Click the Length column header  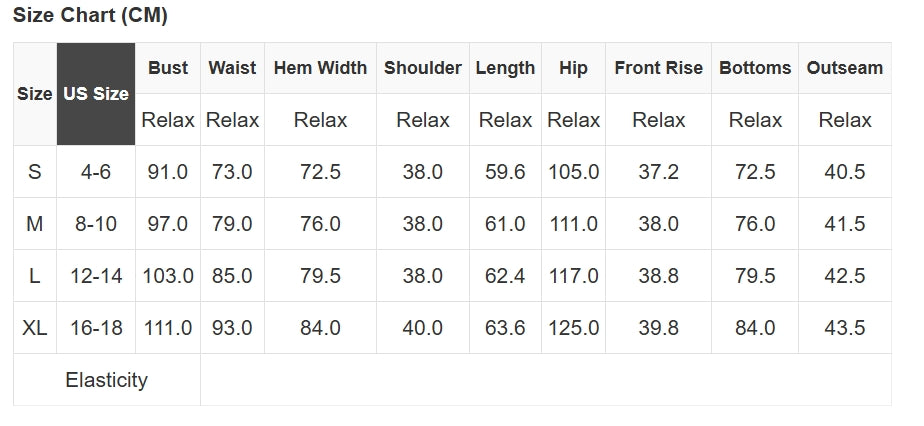coord(505,68)
